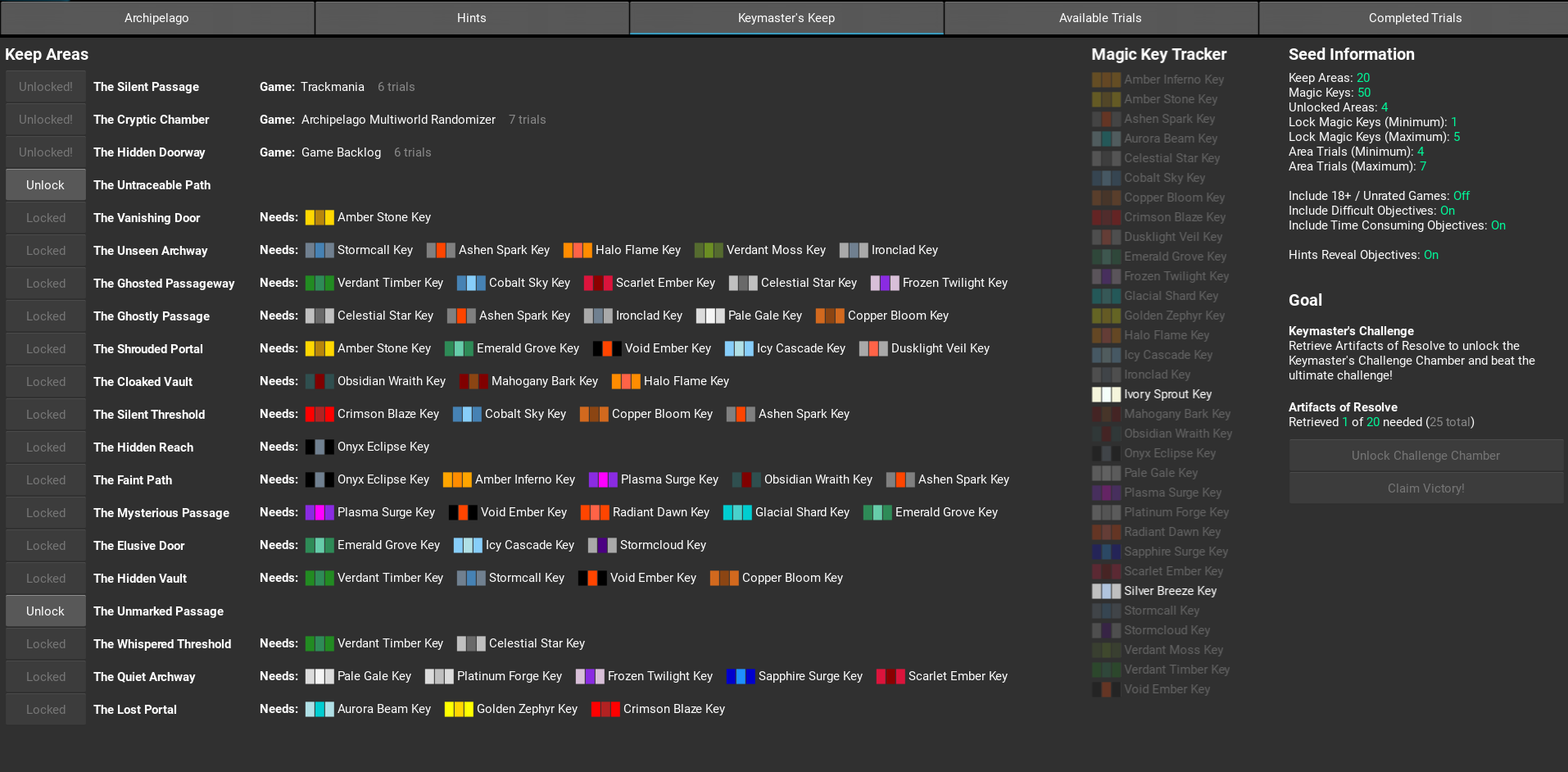The height and width of the screenshot is (772, 1568).
Task: Click Onyx Eclipse Key icon in Hidden Reach row
Action: coord(319,447)
